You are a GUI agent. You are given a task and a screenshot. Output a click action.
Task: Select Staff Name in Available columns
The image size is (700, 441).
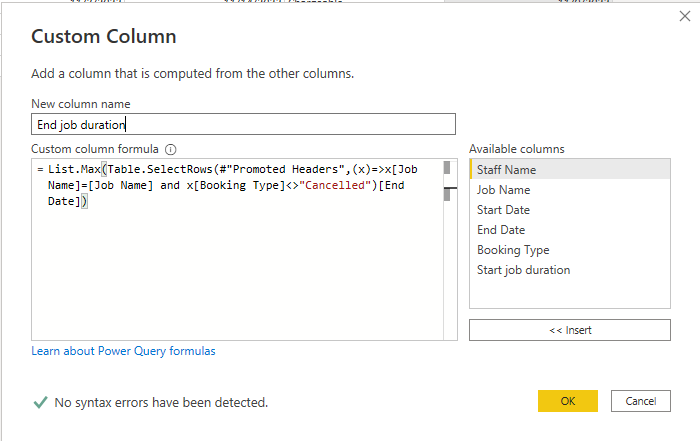point(570,170)
